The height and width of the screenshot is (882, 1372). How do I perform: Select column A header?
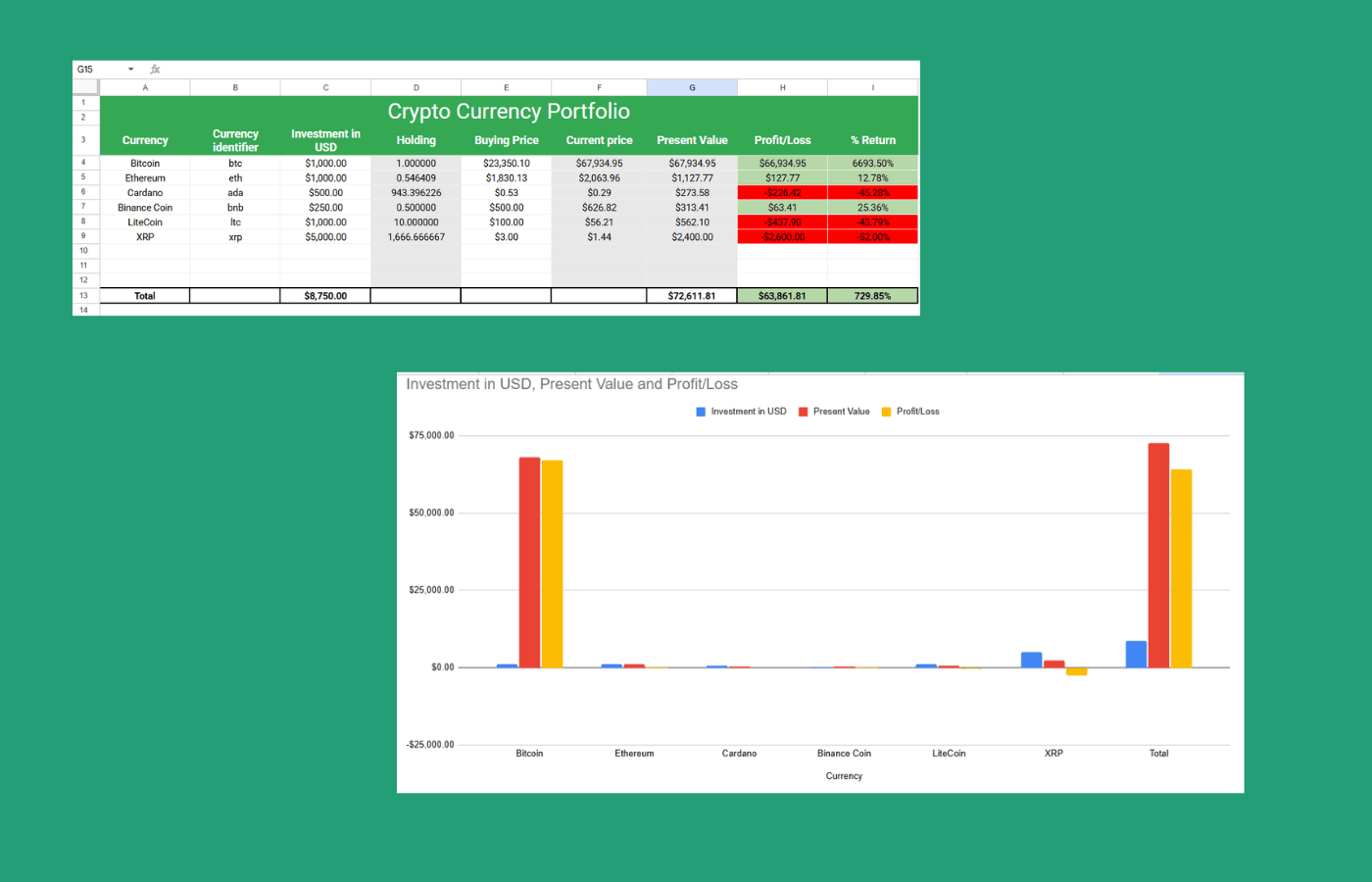145,87
